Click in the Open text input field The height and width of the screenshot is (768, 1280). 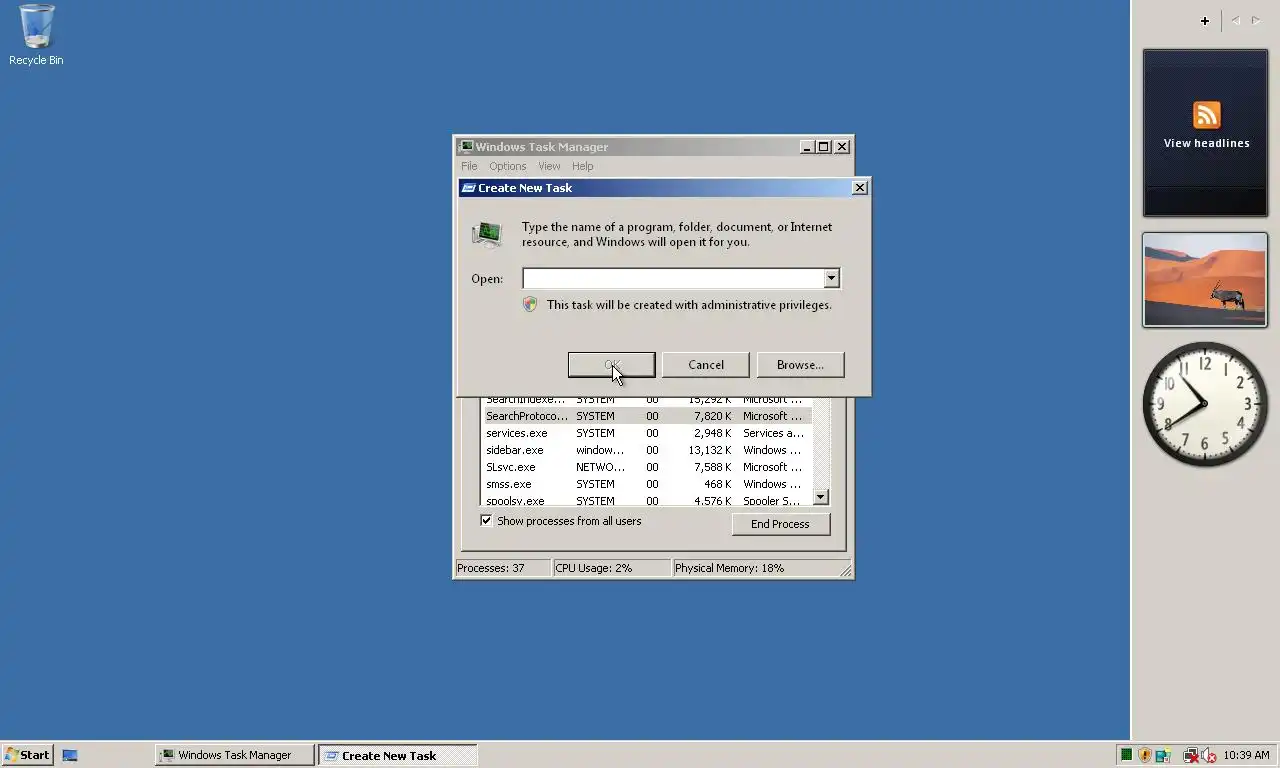coord(673,278)
